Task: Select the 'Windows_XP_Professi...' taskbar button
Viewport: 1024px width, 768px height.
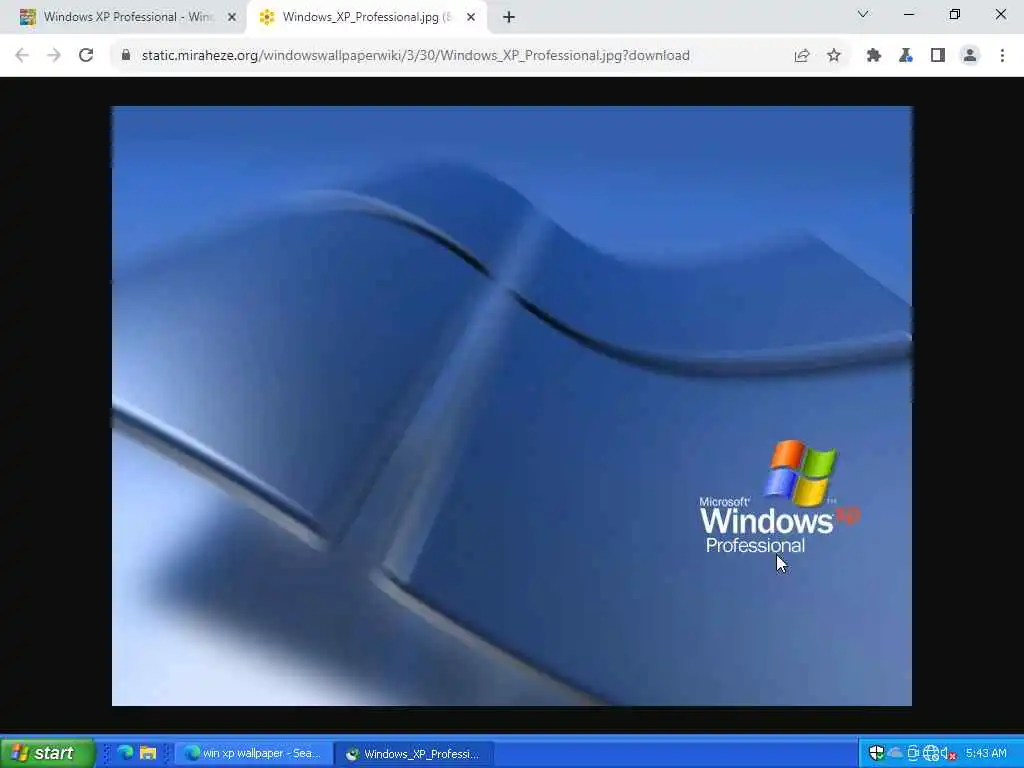Action: pos(413,754)
